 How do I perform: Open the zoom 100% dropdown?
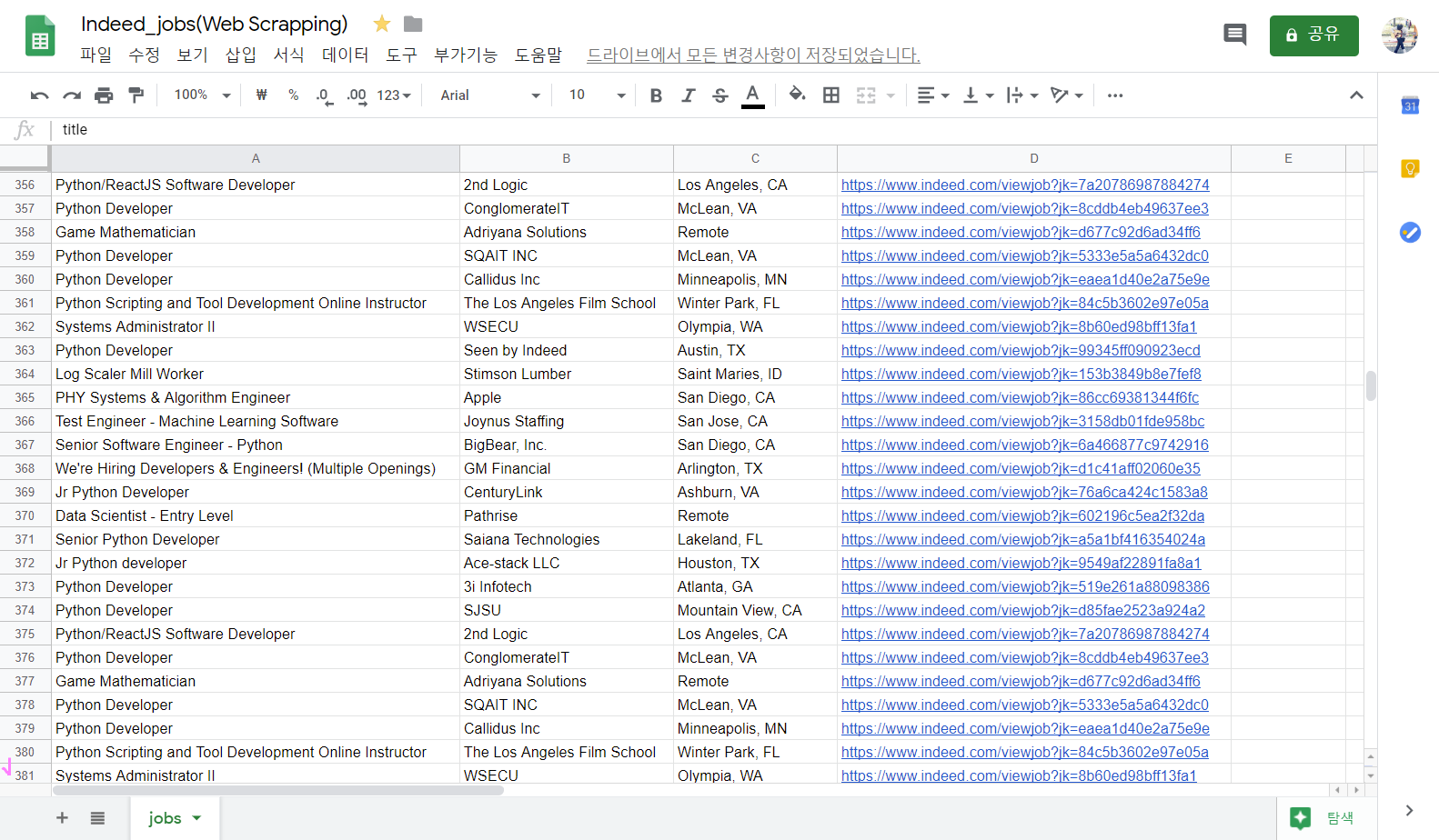pyautogui.click(x=202, y=95)
